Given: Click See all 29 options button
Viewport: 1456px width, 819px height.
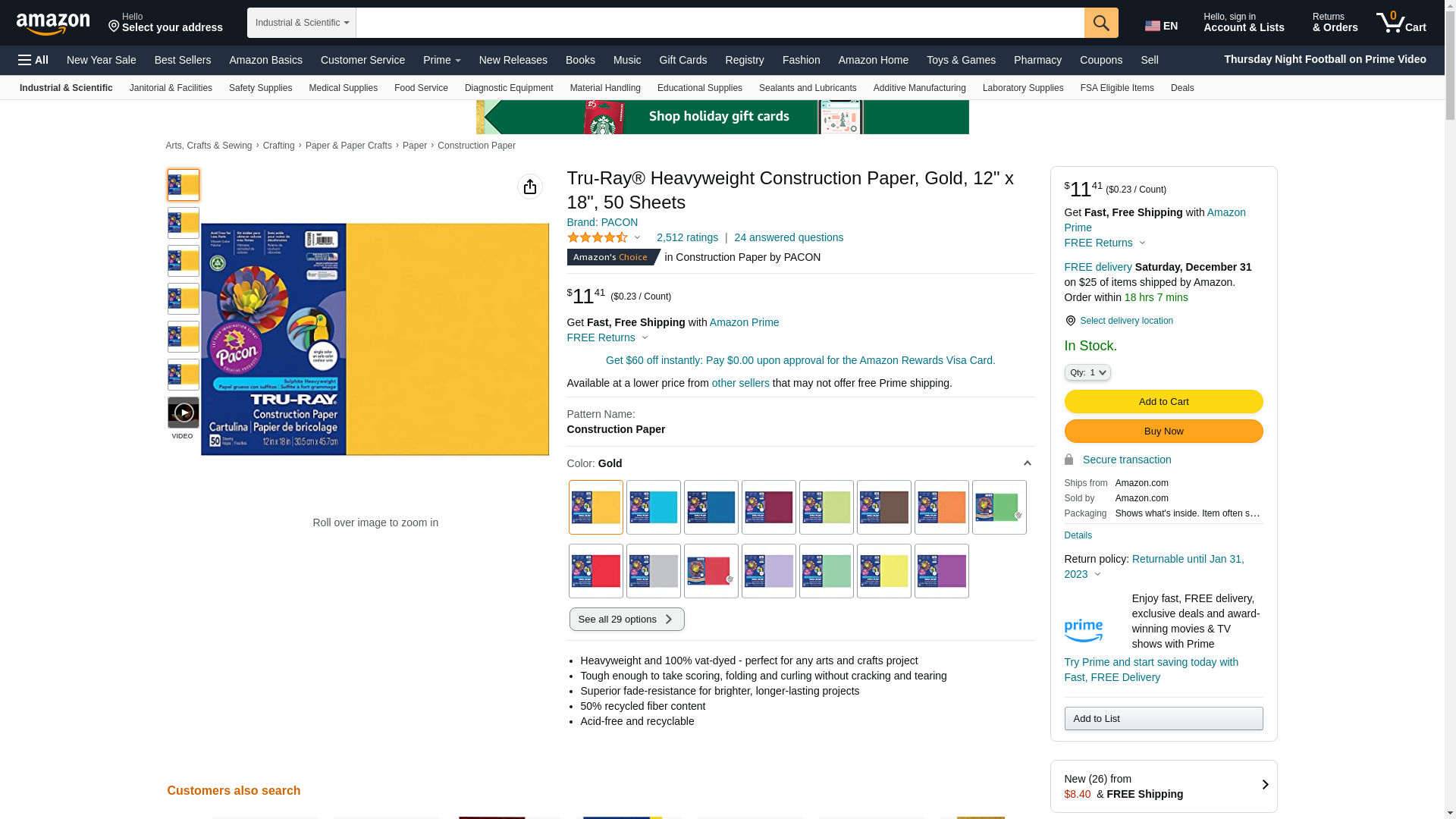Looking at the screenshot, I should [626, 620].
